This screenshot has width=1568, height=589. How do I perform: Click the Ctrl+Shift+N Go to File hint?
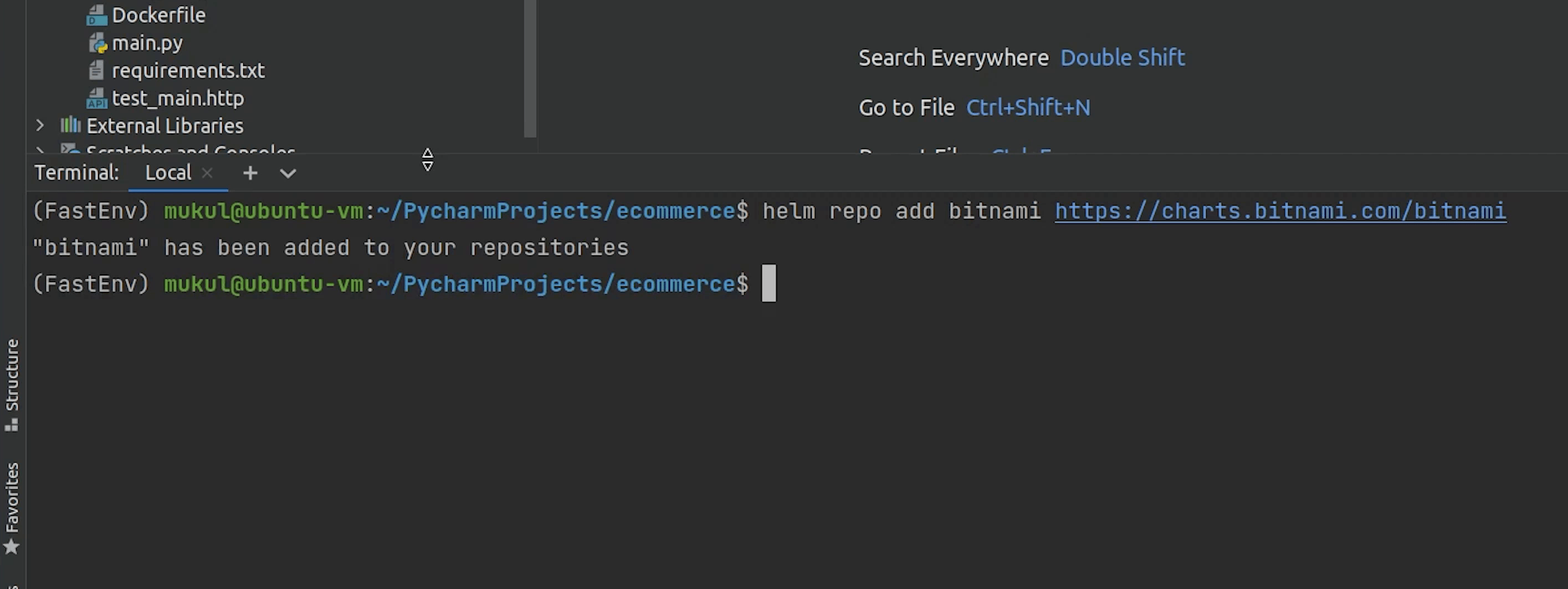(x=1028, y=107)
